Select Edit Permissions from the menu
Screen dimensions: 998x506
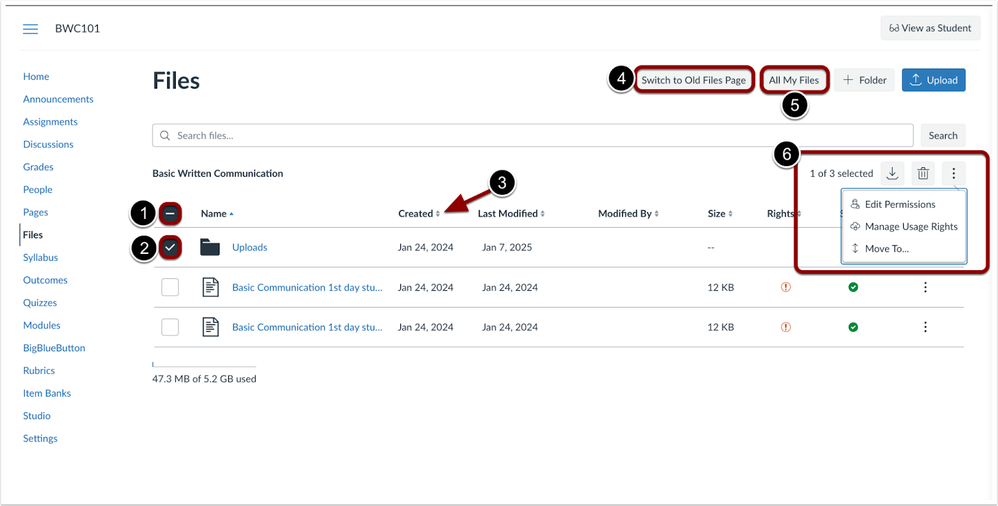pos(900,205)
